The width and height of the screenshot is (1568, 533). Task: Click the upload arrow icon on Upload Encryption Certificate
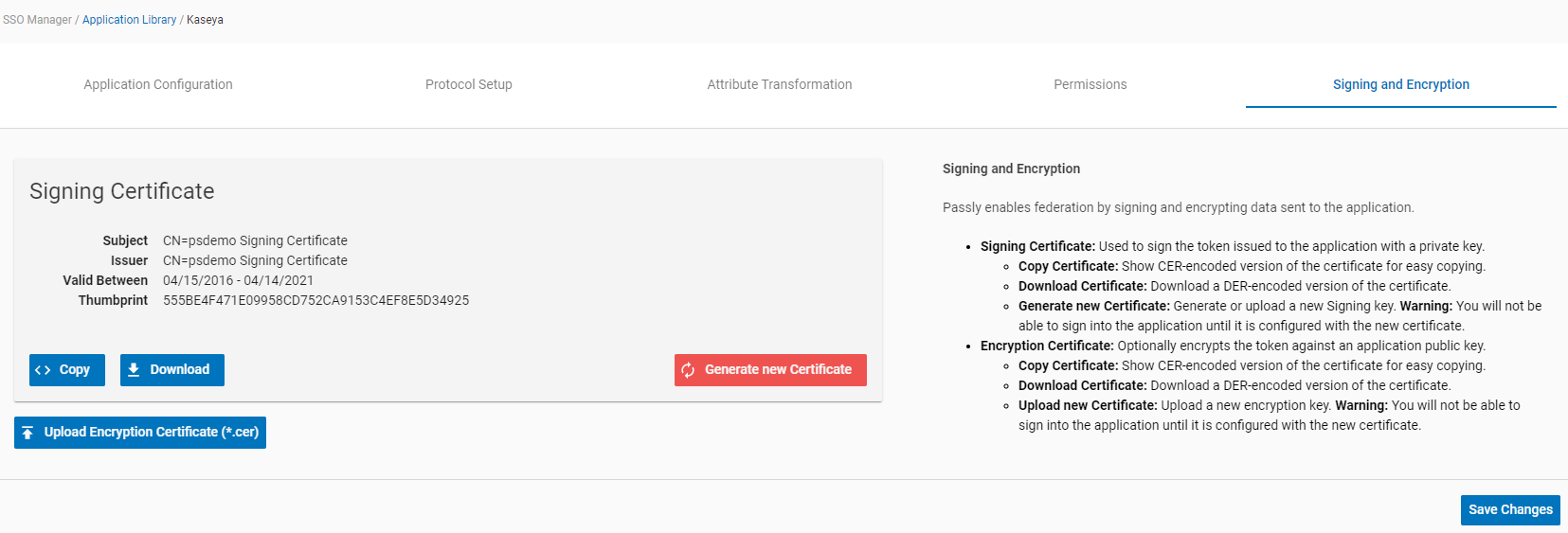pos(27,433)
